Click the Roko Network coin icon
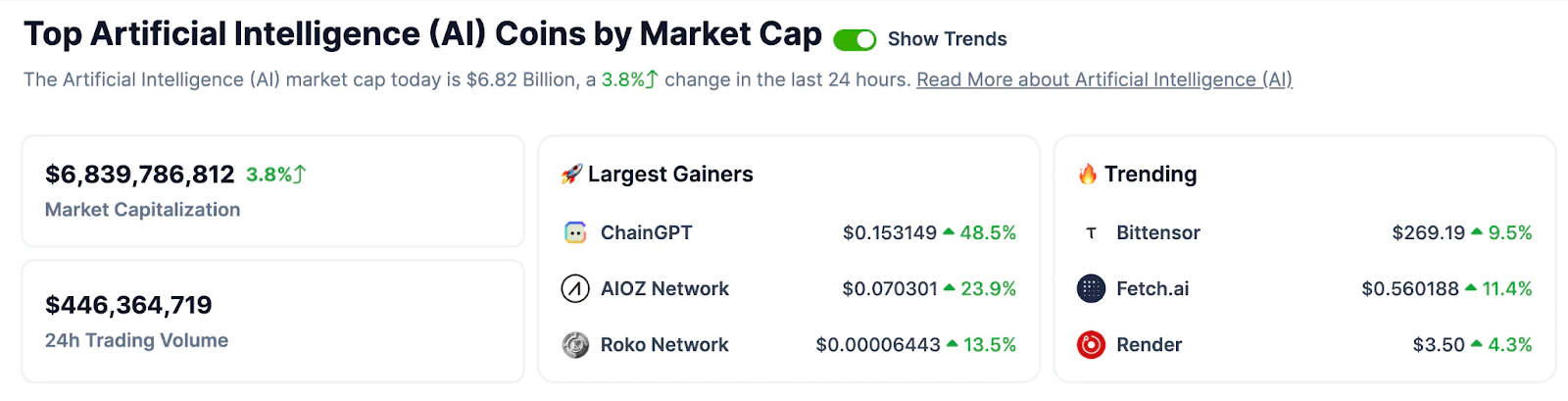 click(x=575, y=345)
